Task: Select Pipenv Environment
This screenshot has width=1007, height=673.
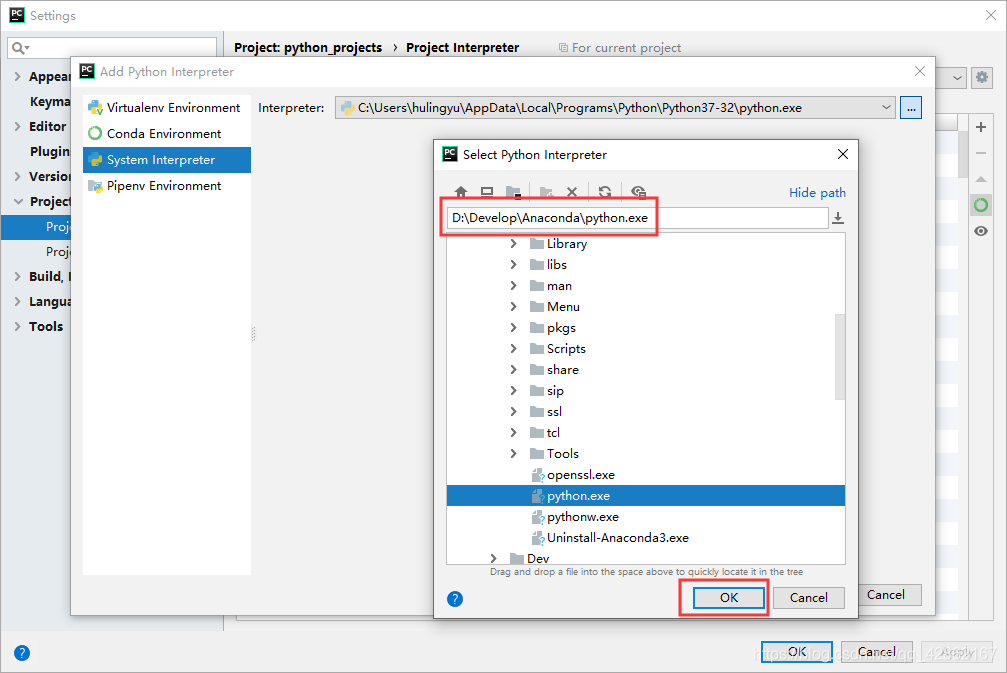Action: pyautogui.click(x=167, y=186)
